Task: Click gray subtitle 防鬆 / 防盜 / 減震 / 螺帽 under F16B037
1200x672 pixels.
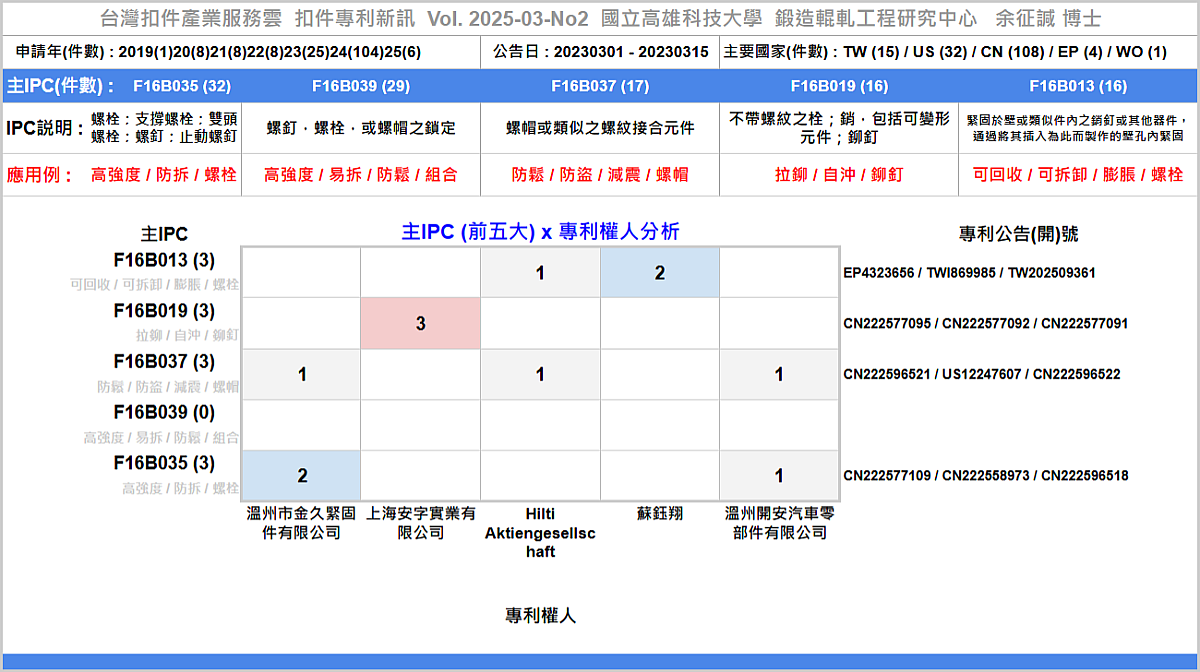Action: [168, 386]
